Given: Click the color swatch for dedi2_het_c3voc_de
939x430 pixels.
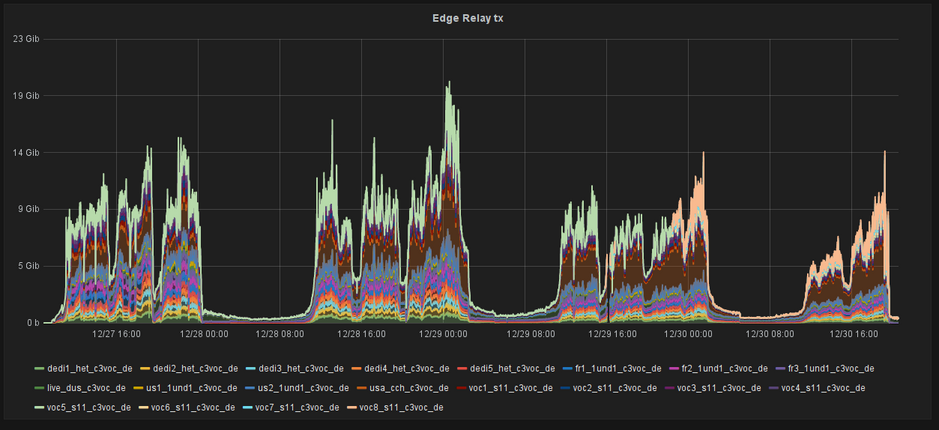Looking at the screenshot, I should 144,368.
